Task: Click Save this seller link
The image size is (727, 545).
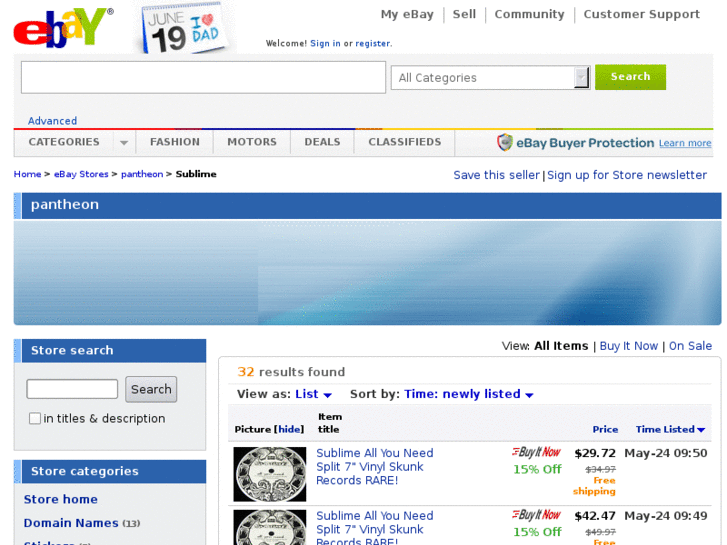Action: 497,175
